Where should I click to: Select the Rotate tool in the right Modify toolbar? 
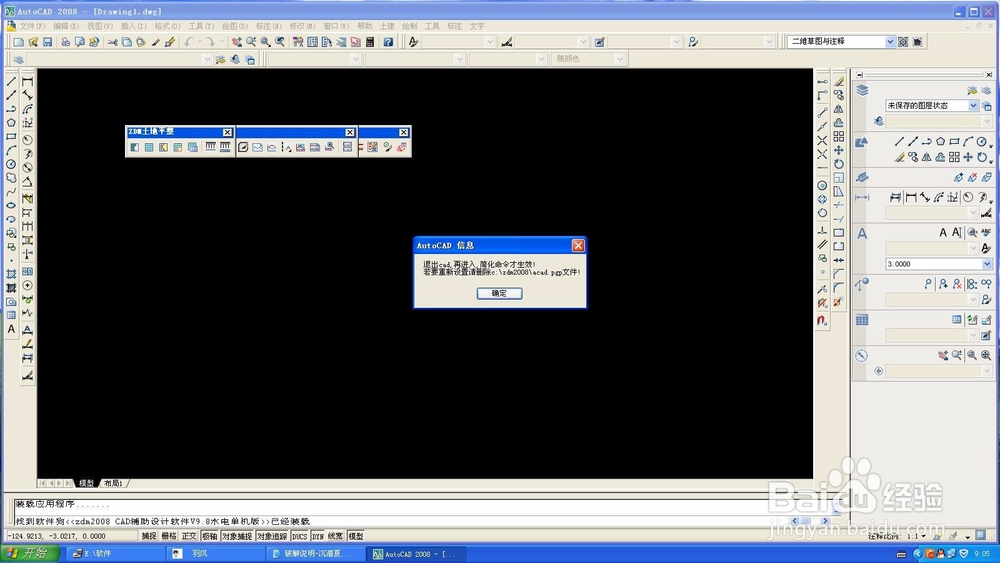tap(839, 164)
